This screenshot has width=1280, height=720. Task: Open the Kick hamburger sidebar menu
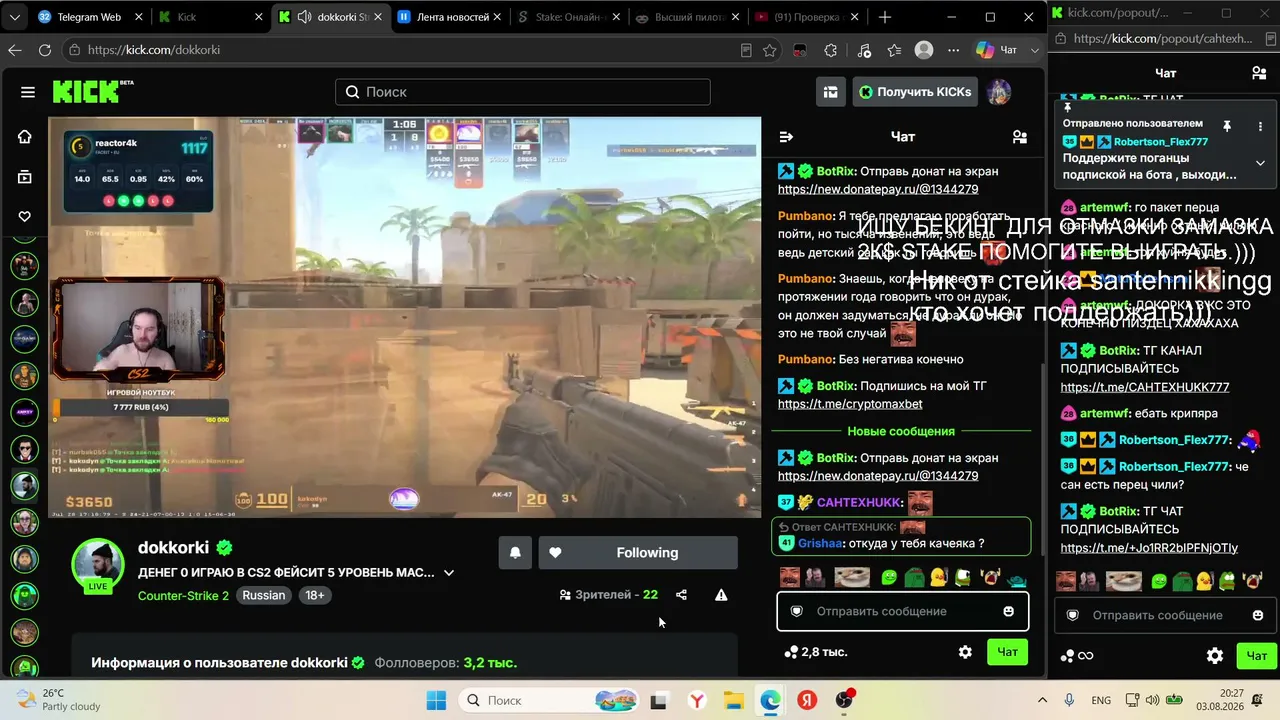pos(28,92)
